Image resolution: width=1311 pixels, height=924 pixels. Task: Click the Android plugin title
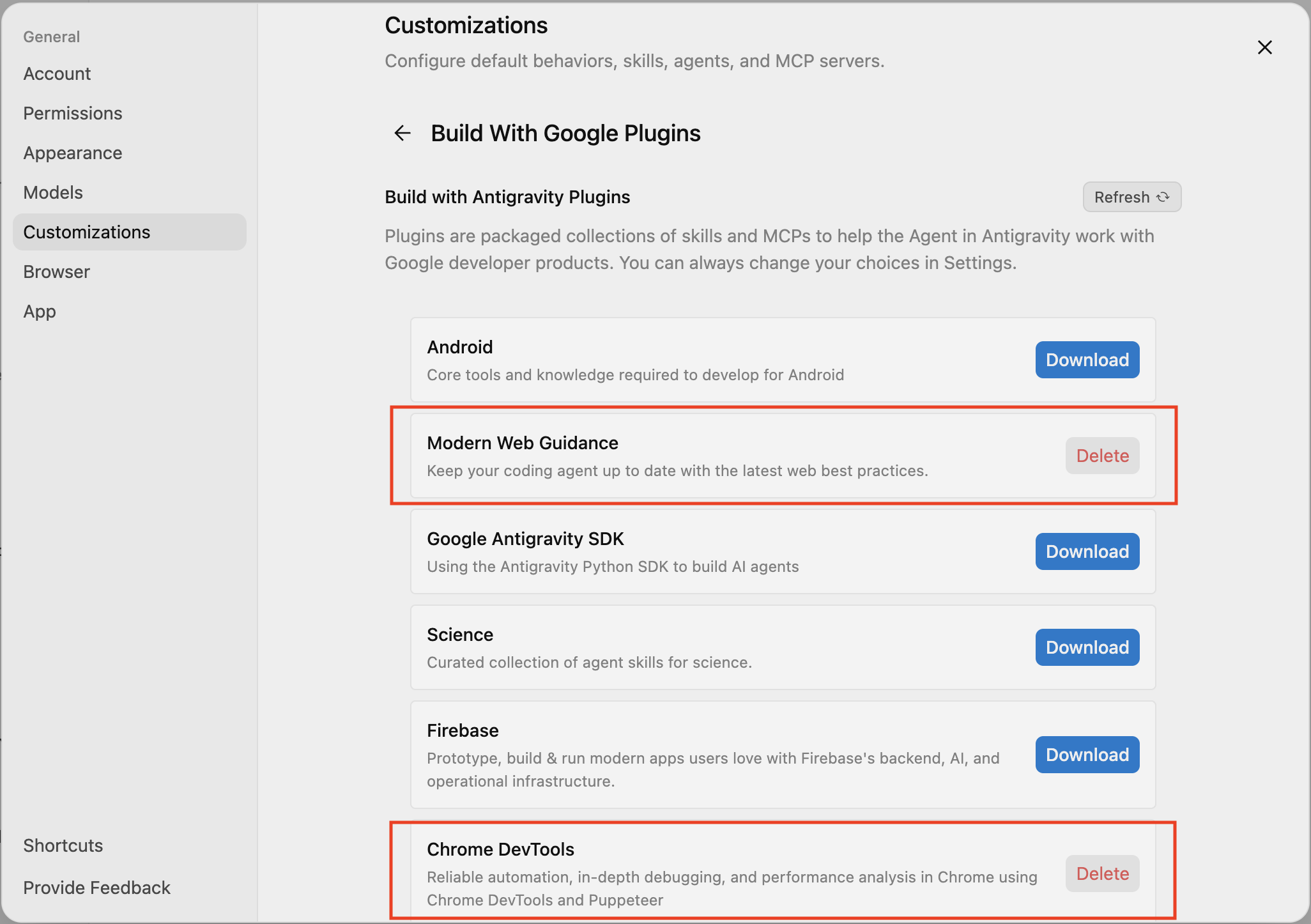[x=460, y=347]
